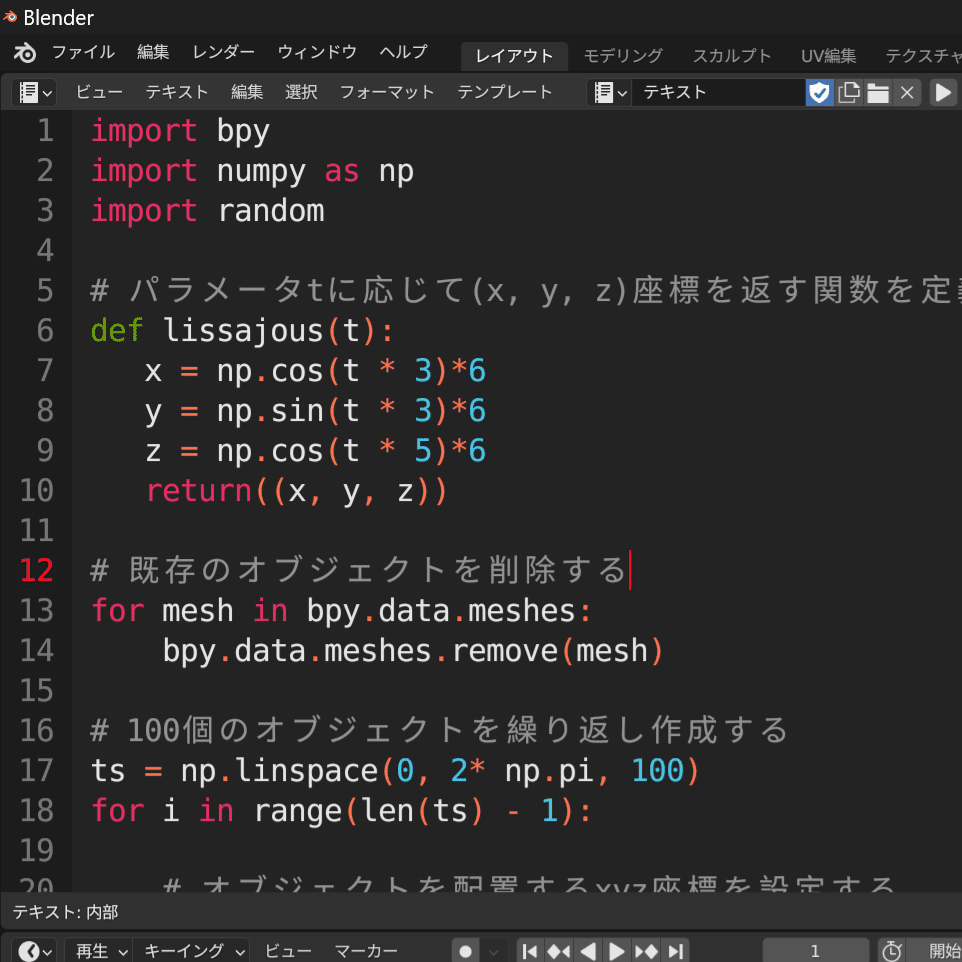Switch to the モデリング workspace tab
962x962 pixels.
[x=622, y=56]
